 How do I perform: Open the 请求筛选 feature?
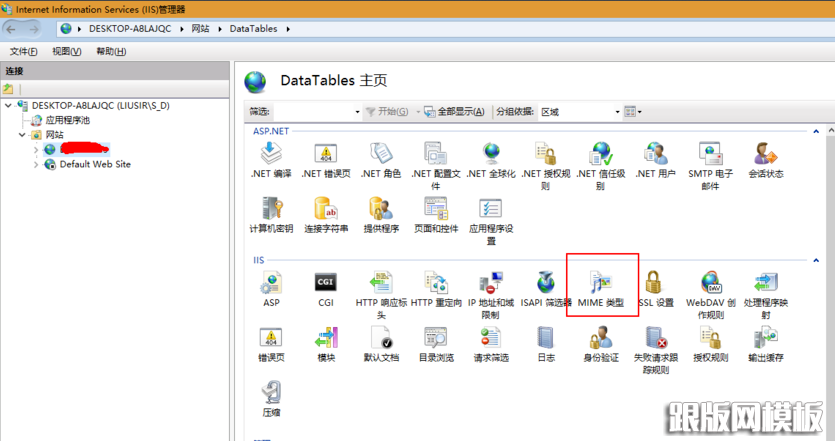pos(491,345)
